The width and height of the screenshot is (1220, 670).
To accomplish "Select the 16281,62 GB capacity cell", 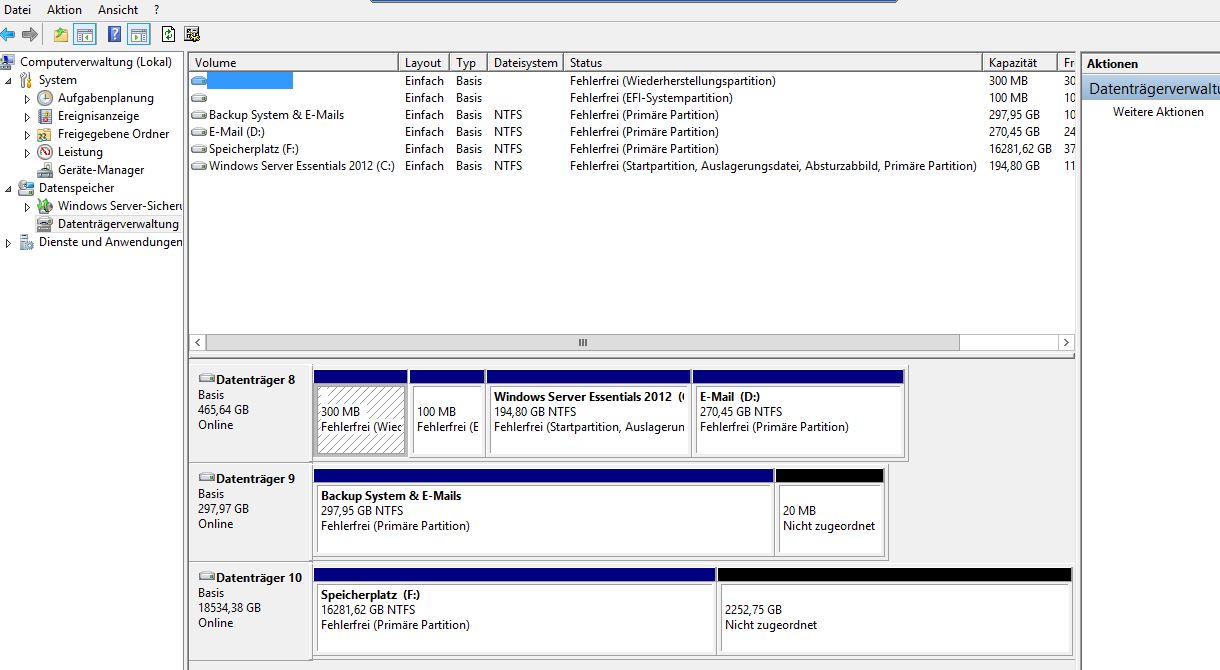I will point(1020,149).
